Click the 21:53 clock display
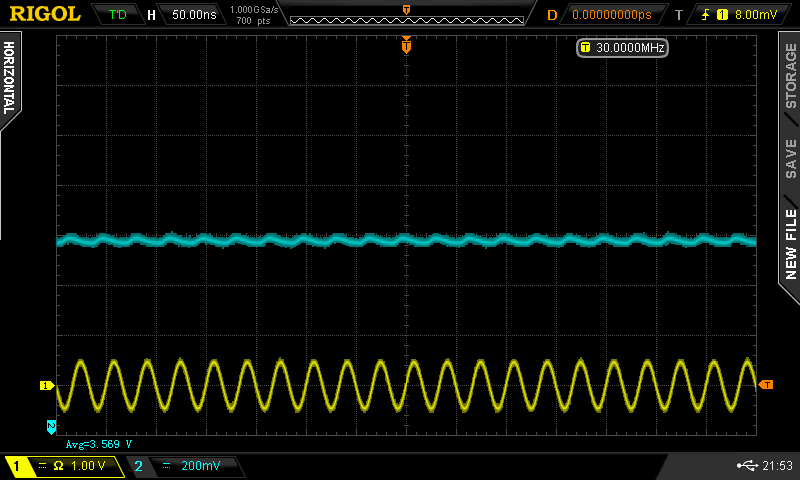This screenshot has width=800, height=480. (x=777, y=465)
